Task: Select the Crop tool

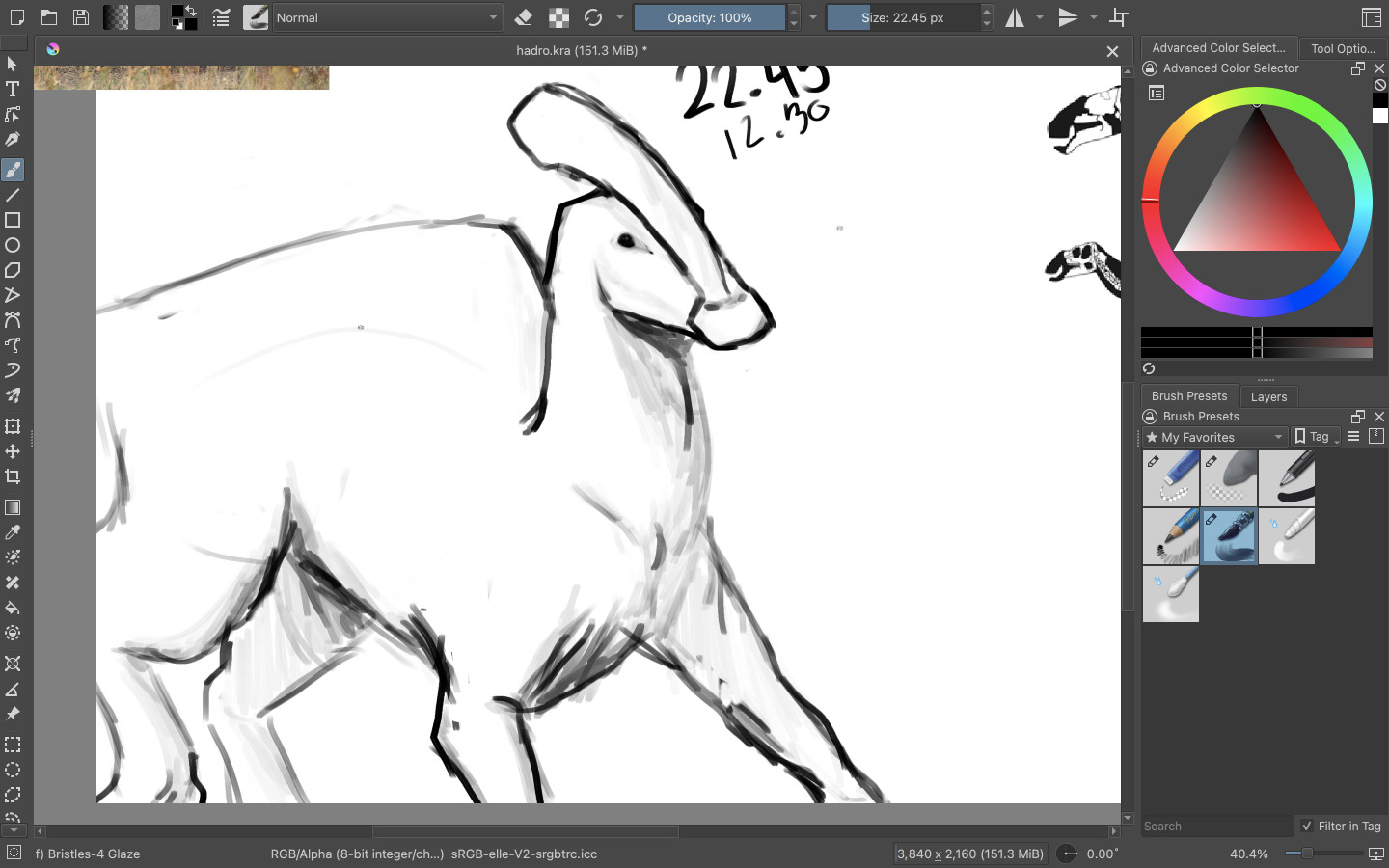Action: coord(13,476)
